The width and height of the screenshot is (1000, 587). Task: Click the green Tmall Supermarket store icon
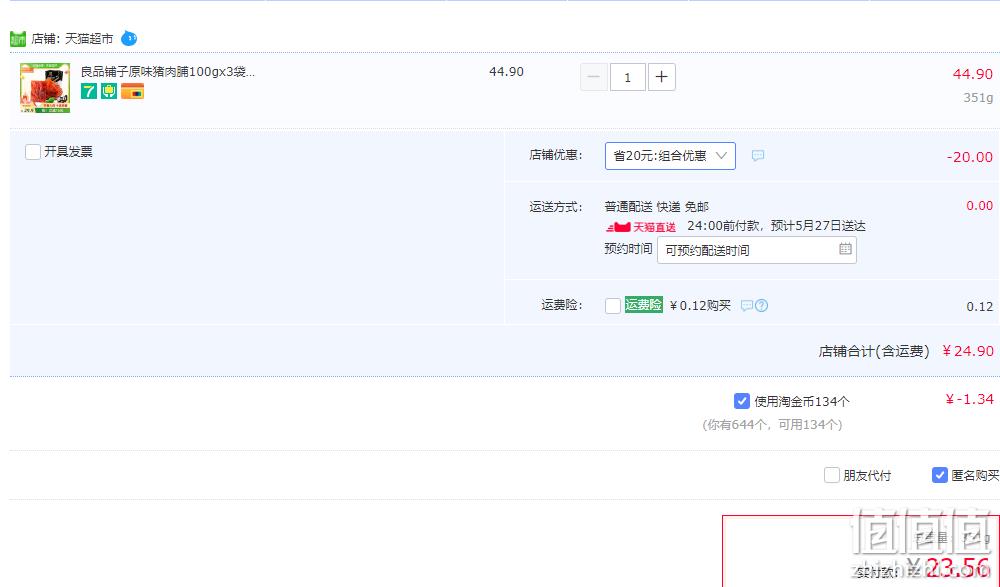pyautogui.click(x=18, y=39)
